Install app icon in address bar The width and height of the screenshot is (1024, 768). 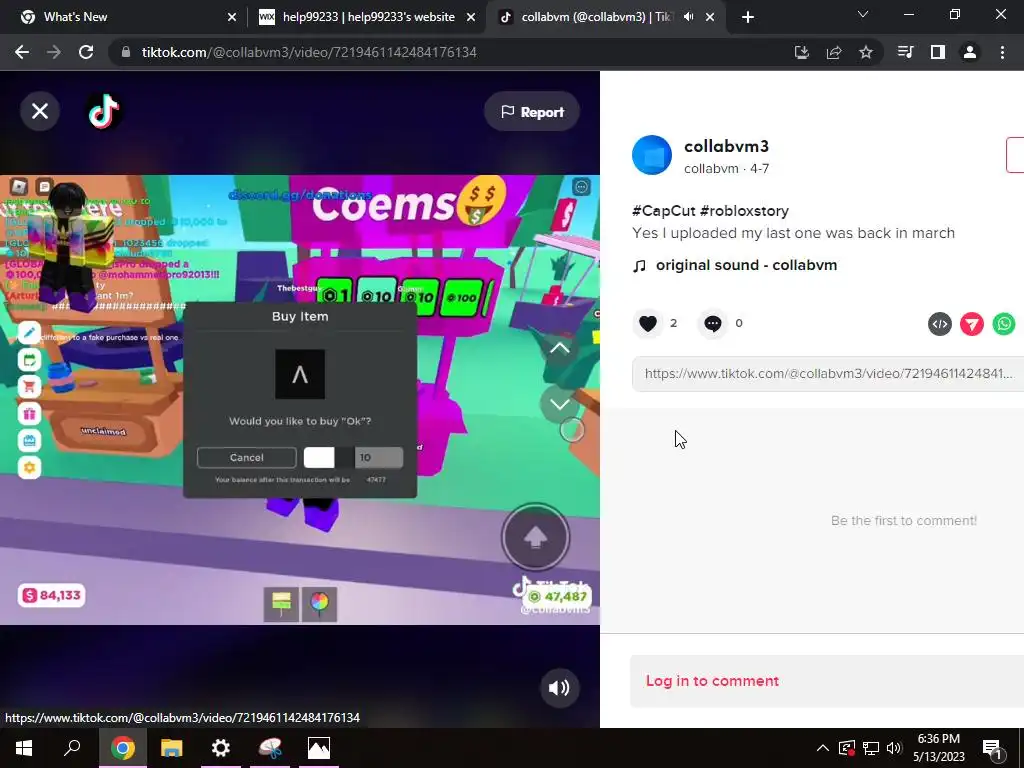click(x=802, y=52)
